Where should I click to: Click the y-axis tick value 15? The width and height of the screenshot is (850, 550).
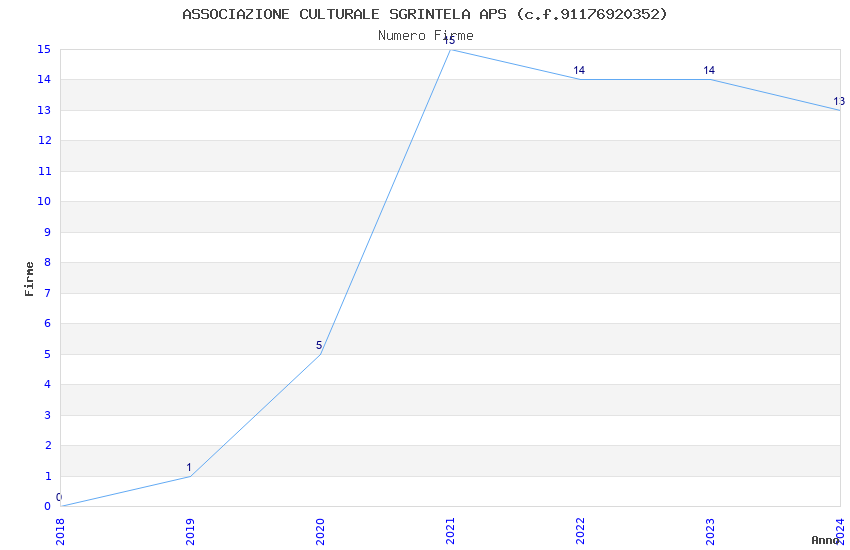[x=44, y=49]
